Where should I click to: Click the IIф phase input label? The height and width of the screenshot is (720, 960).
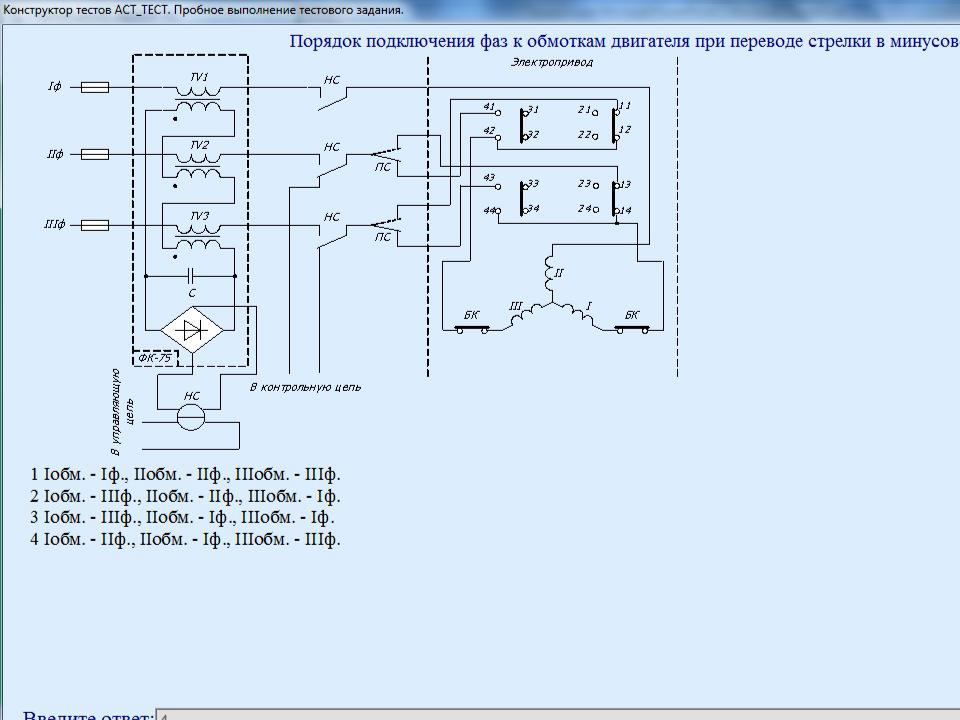(x=54, y=154)
